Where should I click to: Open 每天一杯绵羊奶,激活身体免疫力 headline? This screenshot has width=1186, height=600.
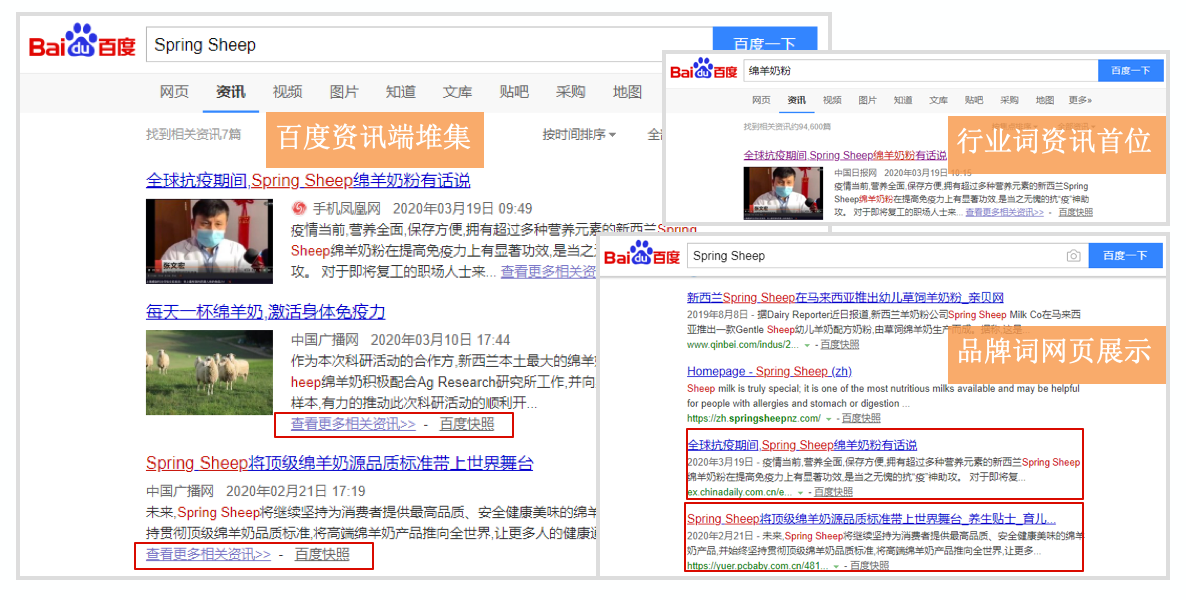(265, 311)
